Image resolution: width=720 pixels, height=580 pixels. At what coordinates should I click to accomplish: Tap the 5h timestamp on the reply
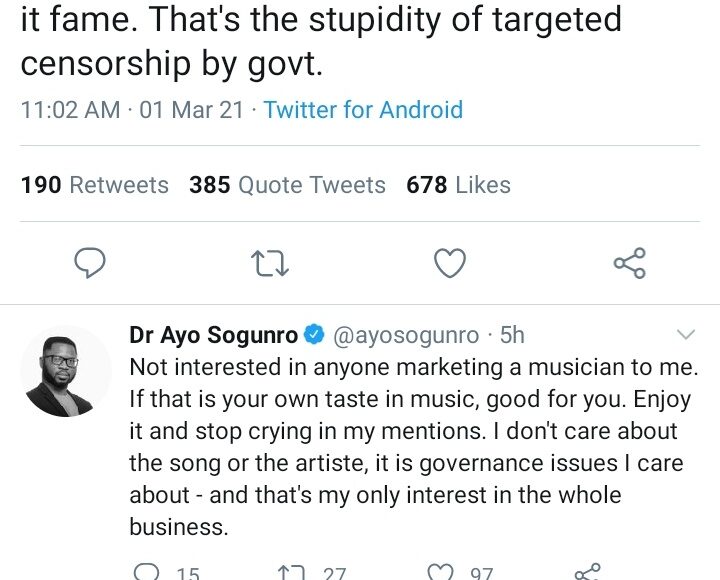(512, 336)
